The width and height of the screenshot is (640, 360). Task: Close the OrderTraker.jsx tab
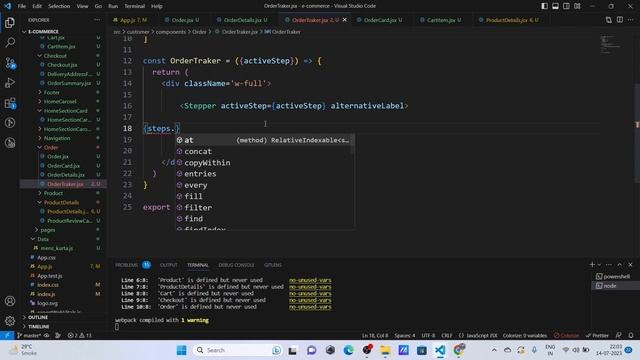(x=344, y=20)
